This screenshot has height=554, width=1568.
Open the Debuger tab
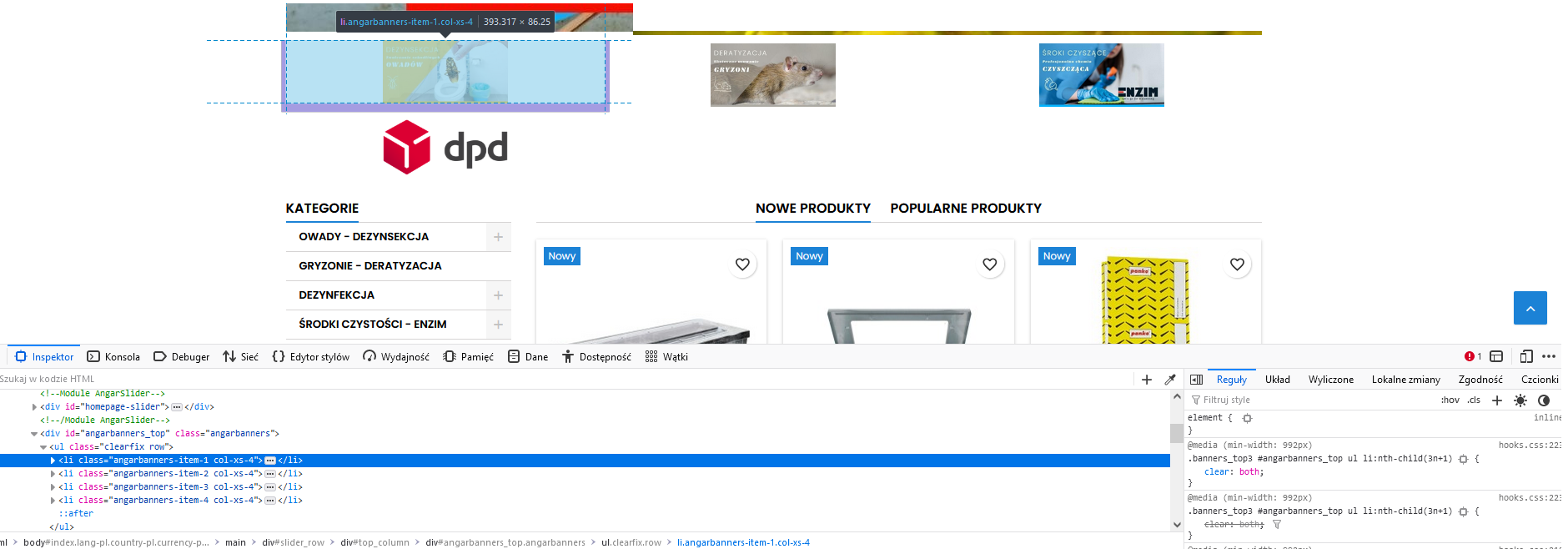click(x=182, y=356)
